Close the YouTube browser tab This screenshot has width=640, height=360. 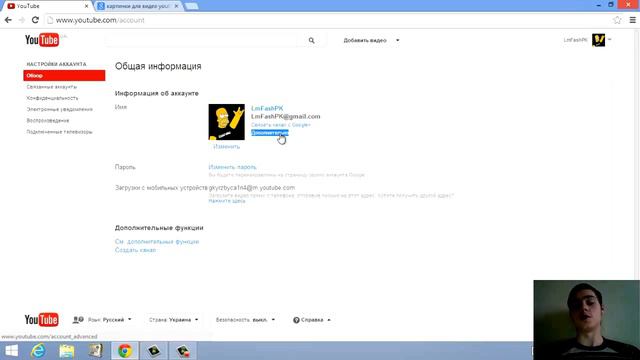point(86,6)
